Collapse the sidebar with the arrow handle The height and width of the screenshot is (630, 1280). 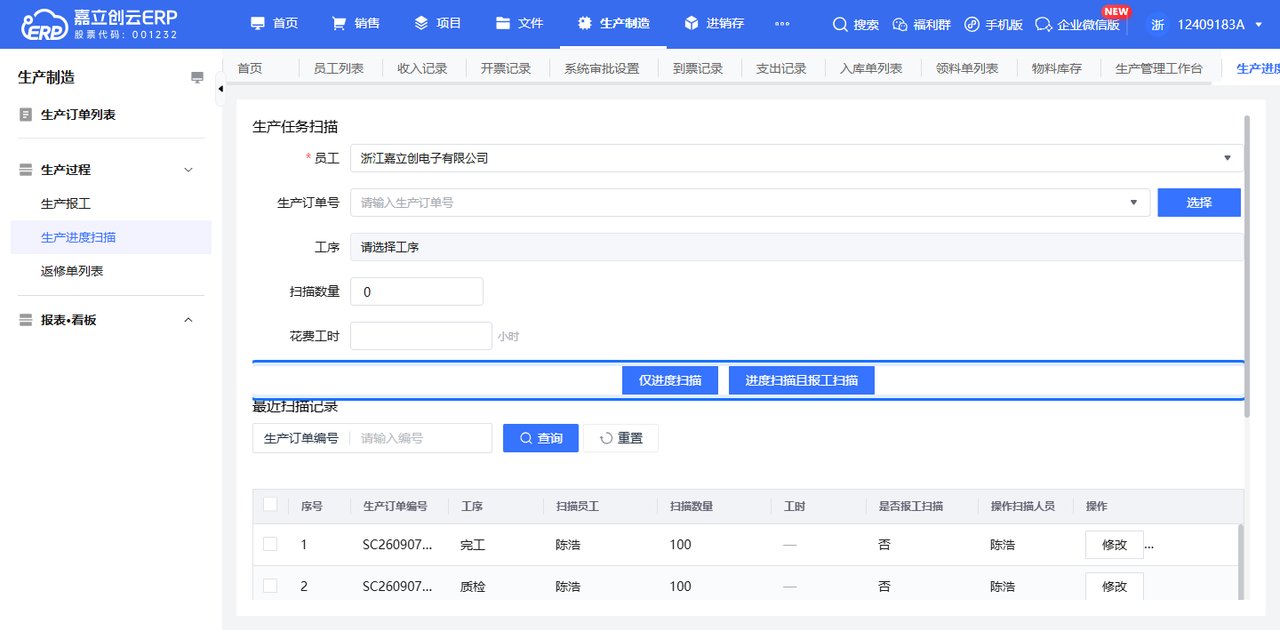[220, 89]
